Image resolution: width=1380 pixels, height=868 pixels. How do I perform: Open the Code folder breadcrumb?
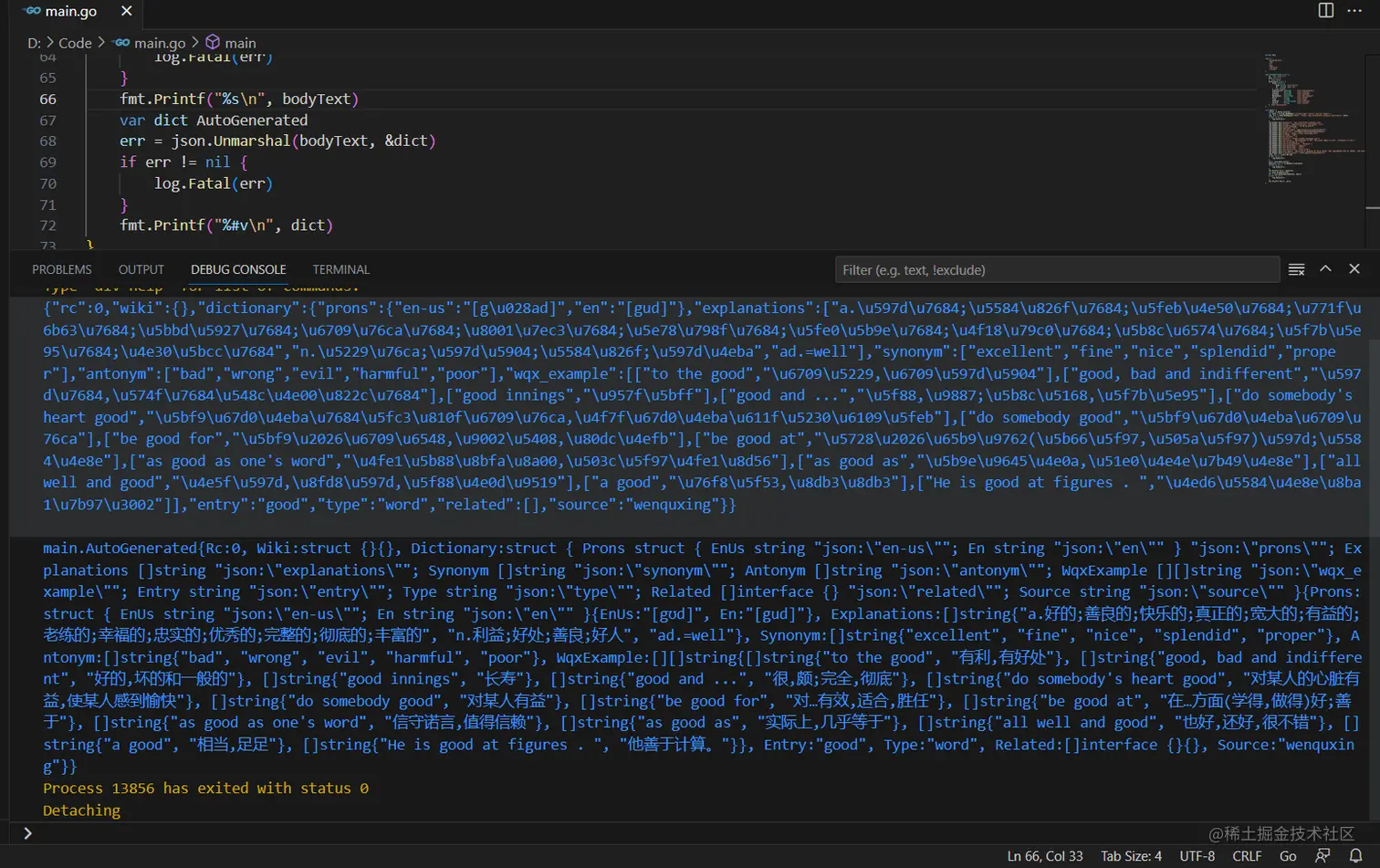click(75, 43)
